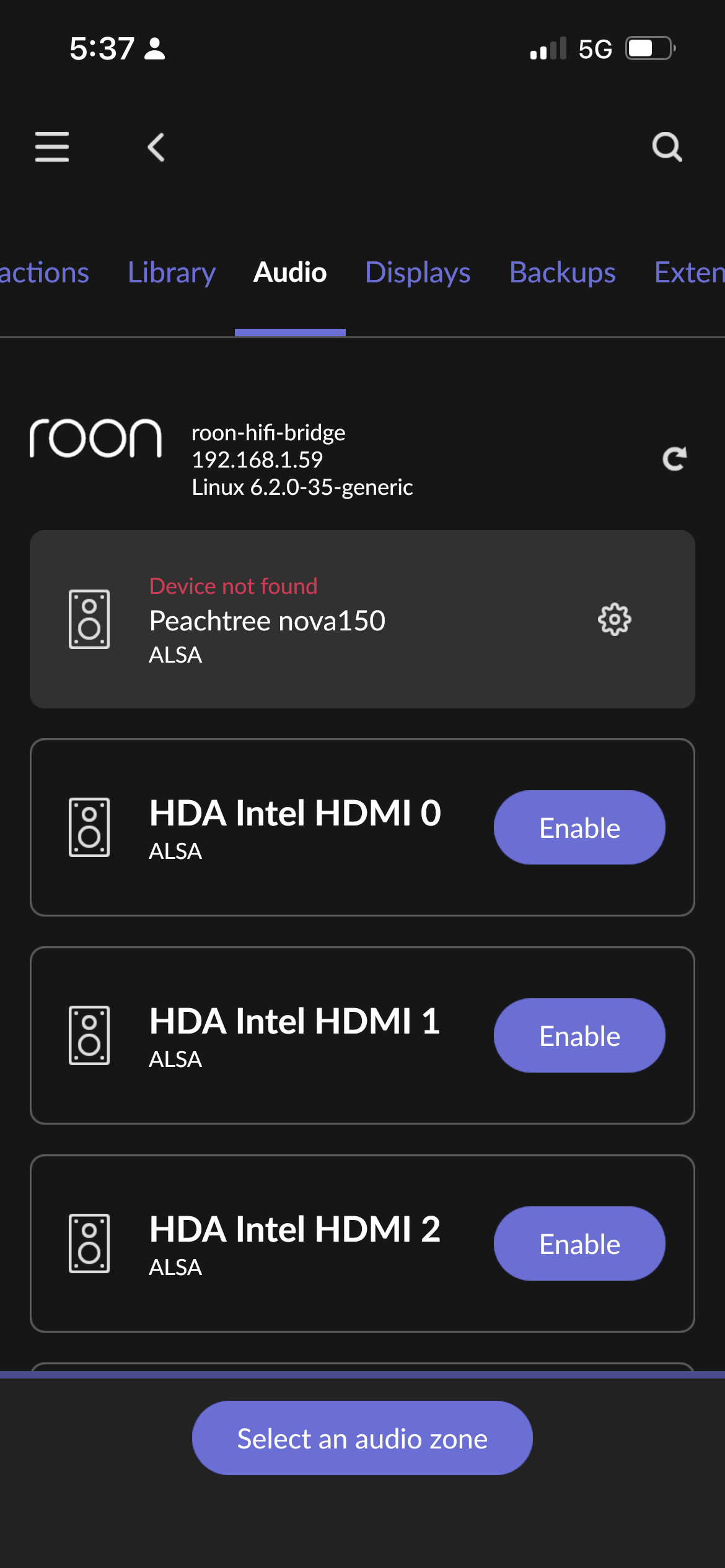Refresh the roon-hifi-bridge device list

pos(675,459)
